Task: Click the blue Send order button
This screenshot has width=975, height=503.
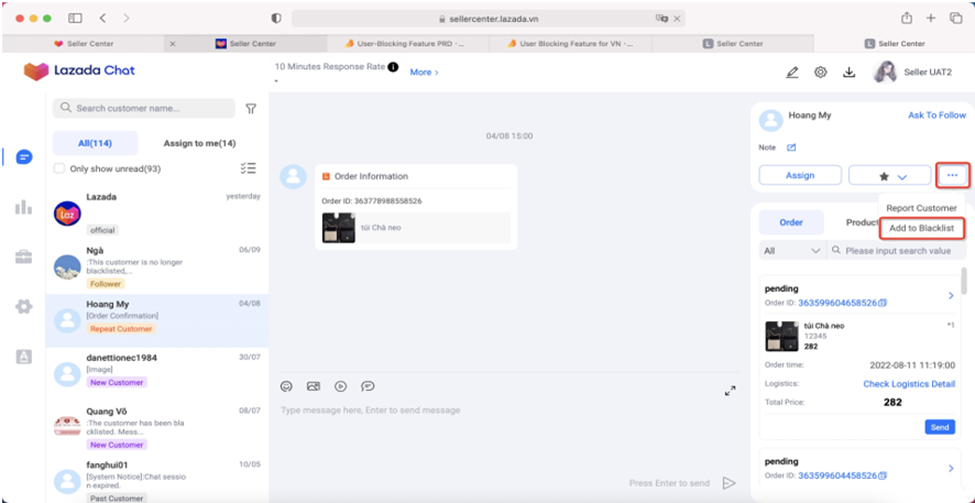Action: coord(940,427)
